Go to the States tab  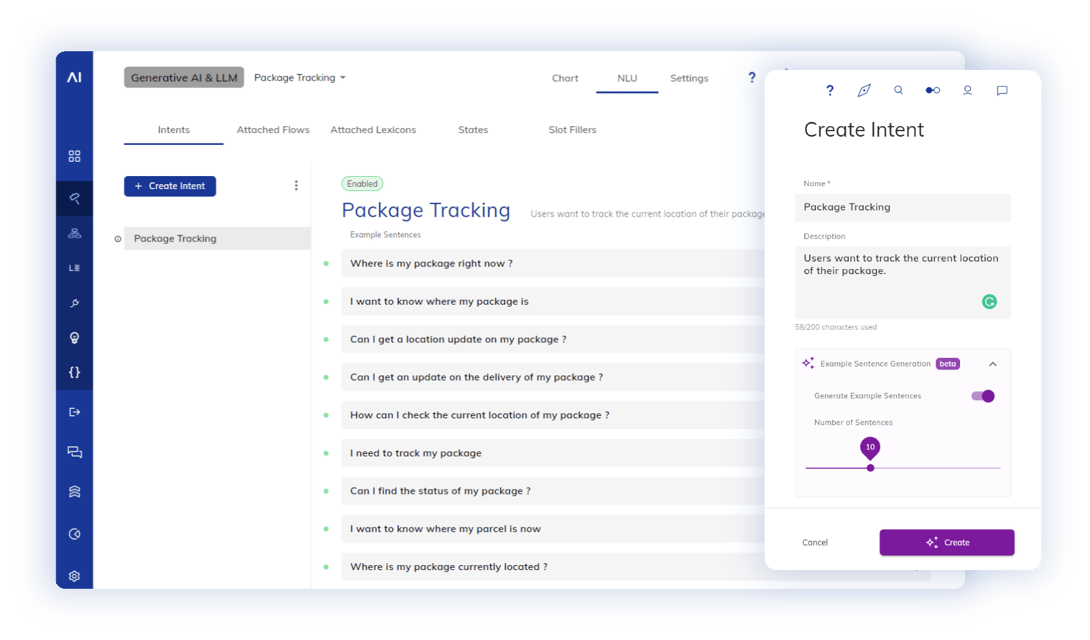tap(473, 130)
